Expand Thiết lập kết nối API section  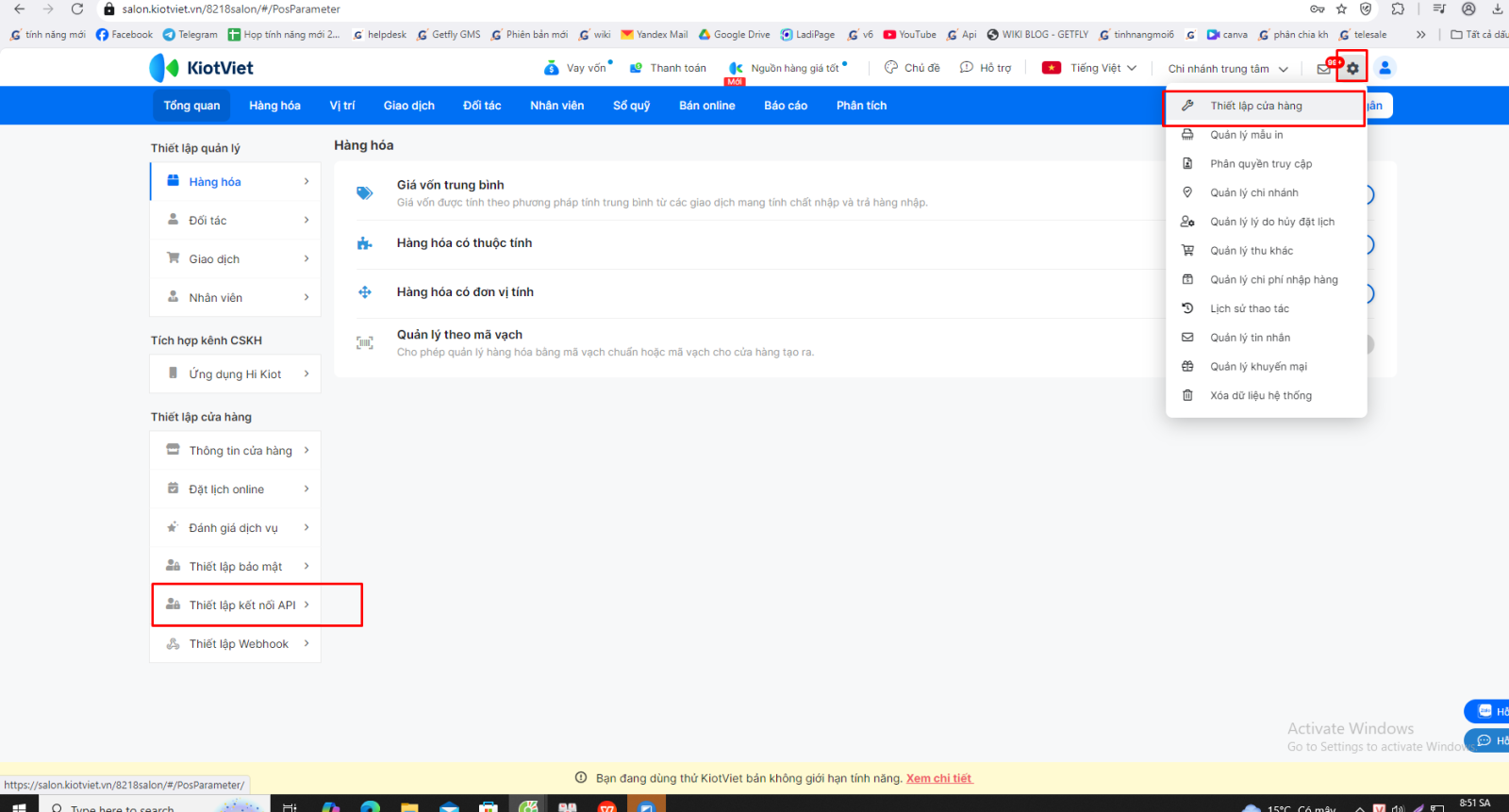[242, 605]
